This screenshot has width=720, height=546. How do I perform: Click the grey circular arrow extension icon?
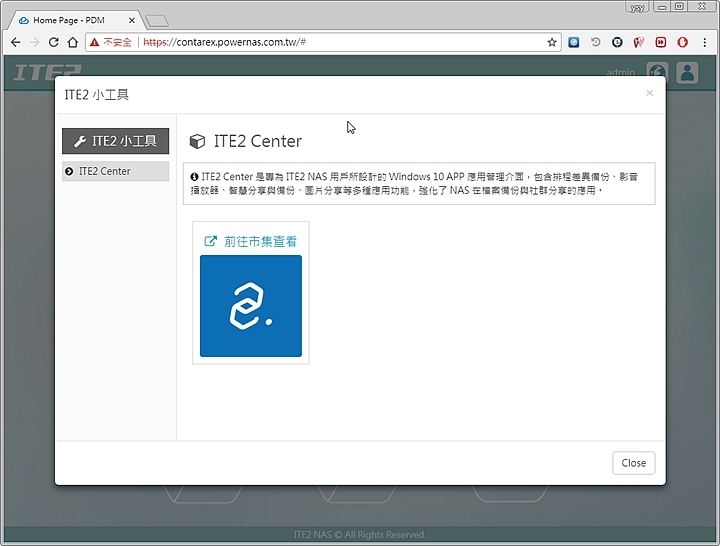click(596, 42)
